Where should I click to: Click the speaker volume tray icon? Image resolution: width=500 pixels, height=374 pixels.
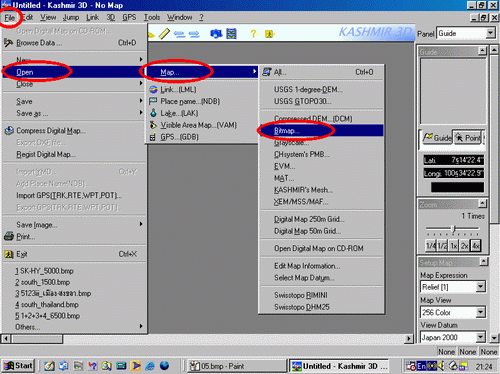441,366
